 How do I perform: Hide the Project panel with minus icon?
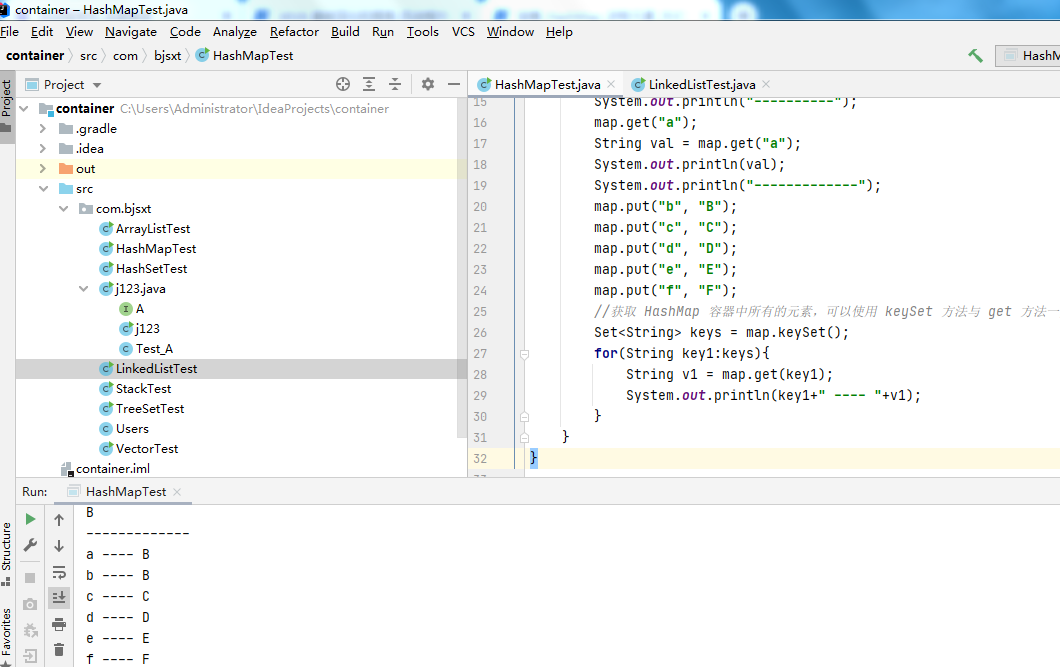tap(454, 84)
